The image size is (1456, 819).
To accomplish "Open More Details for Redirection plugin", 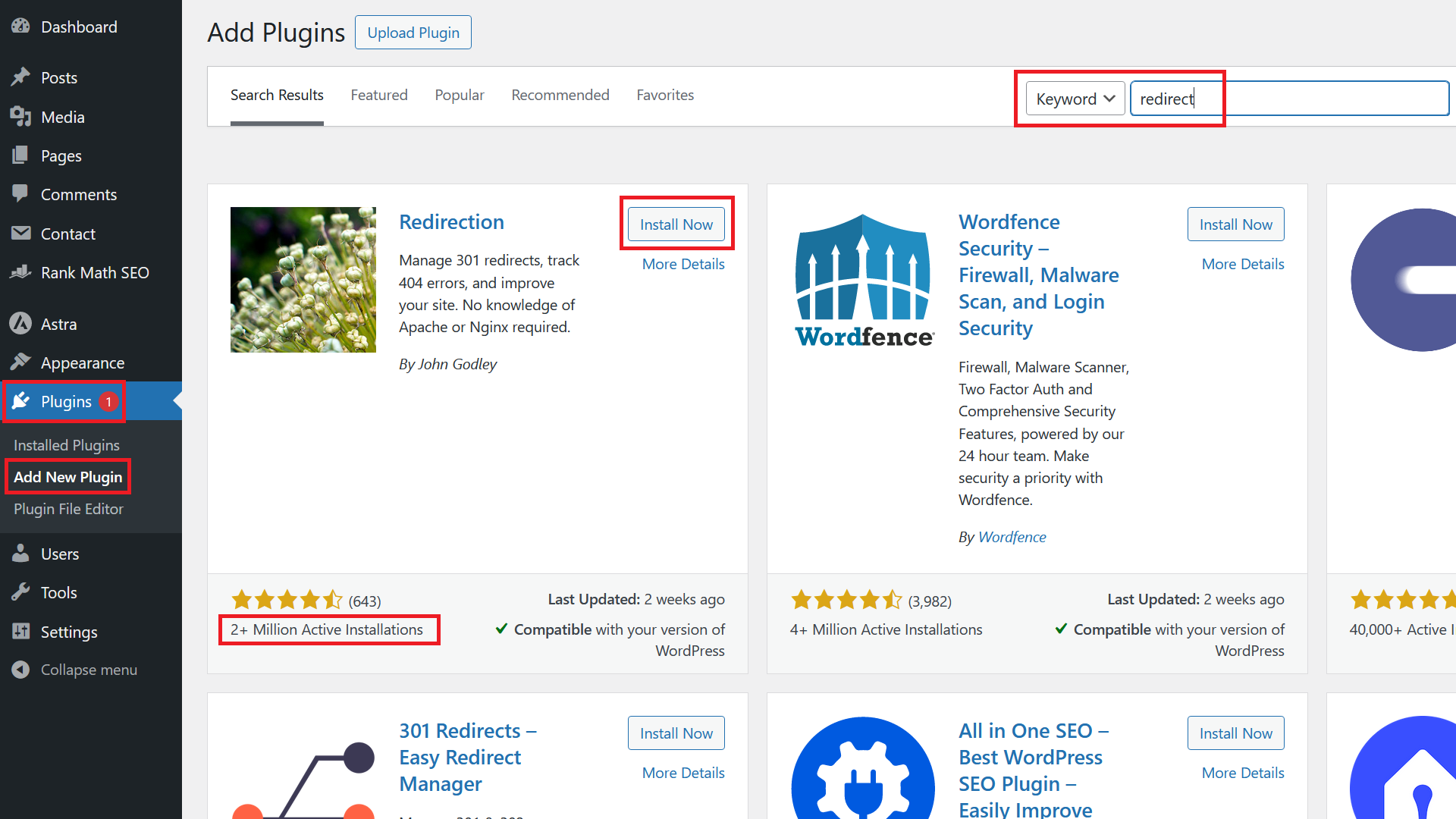I will 683,264.
